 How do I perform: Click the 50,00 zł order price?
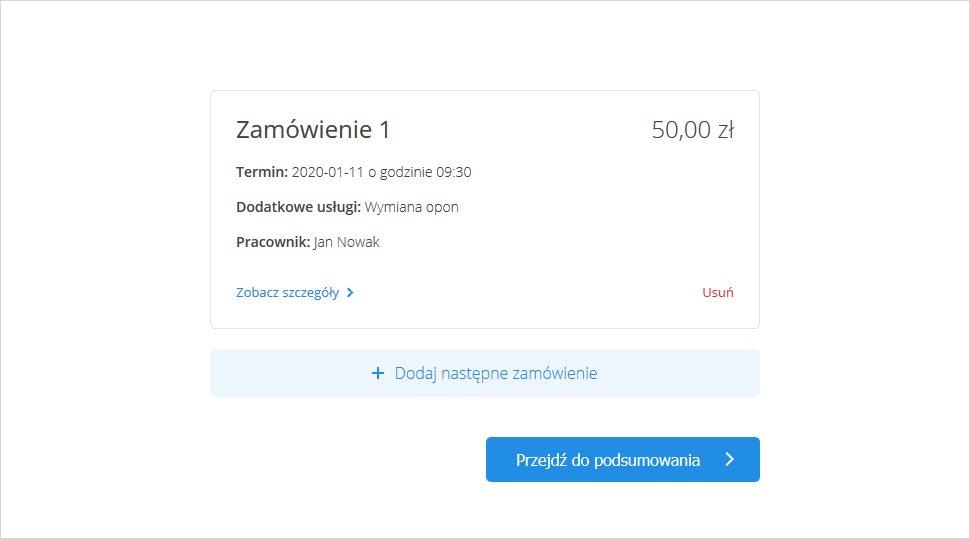693,130
